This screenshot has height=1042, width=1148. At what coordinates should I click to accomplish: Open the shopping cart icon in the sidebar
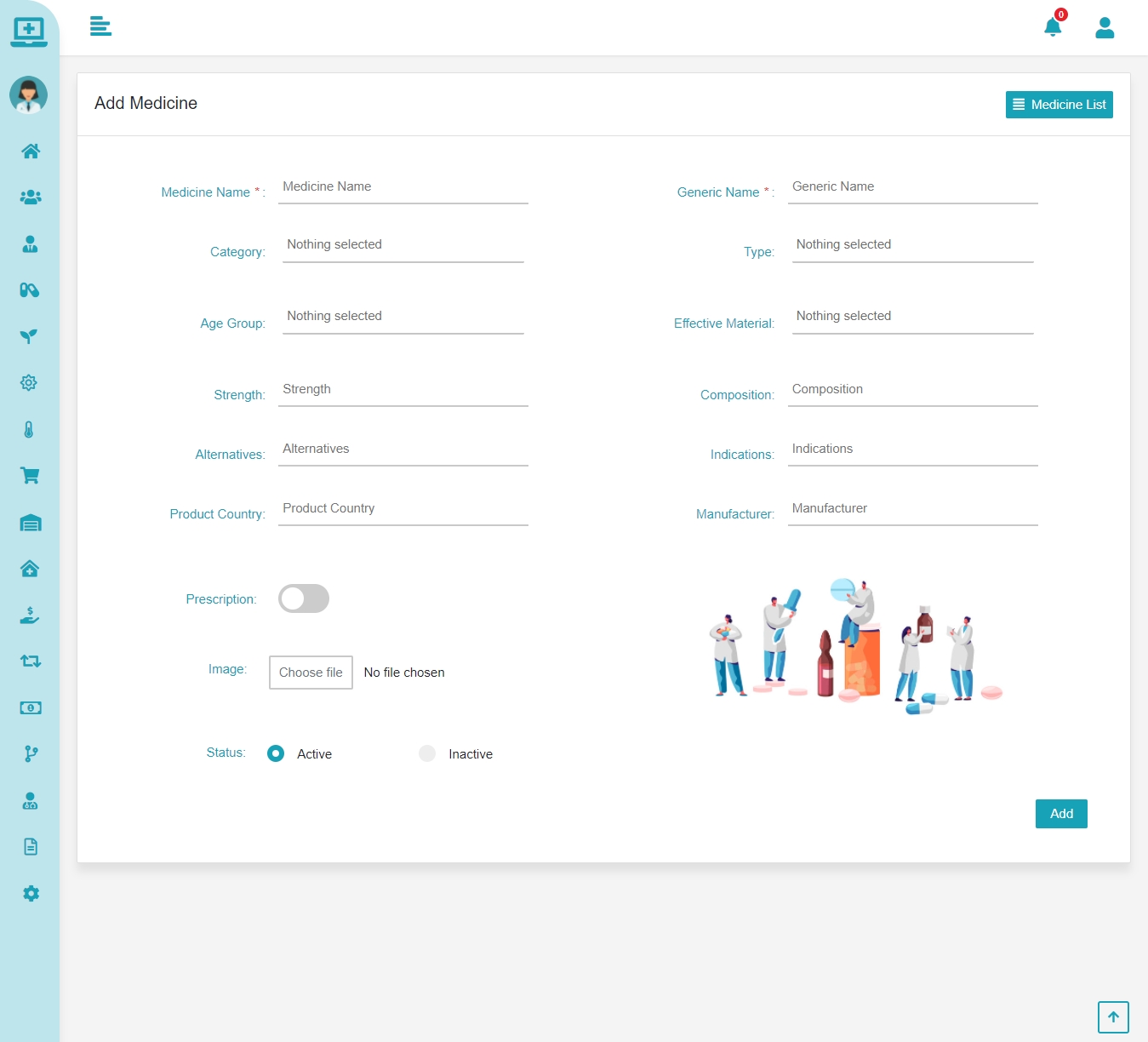(x=30, y=475)
